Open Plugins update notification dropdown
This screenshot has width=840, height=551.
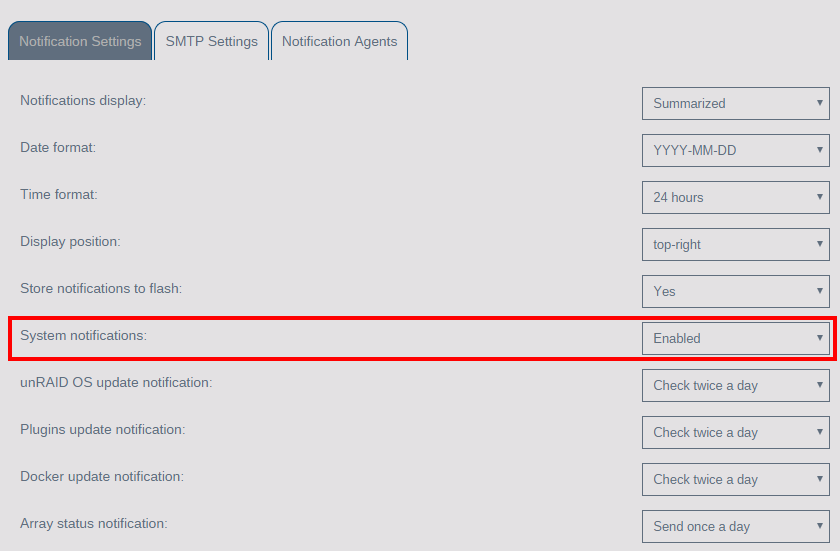(736, 433)
